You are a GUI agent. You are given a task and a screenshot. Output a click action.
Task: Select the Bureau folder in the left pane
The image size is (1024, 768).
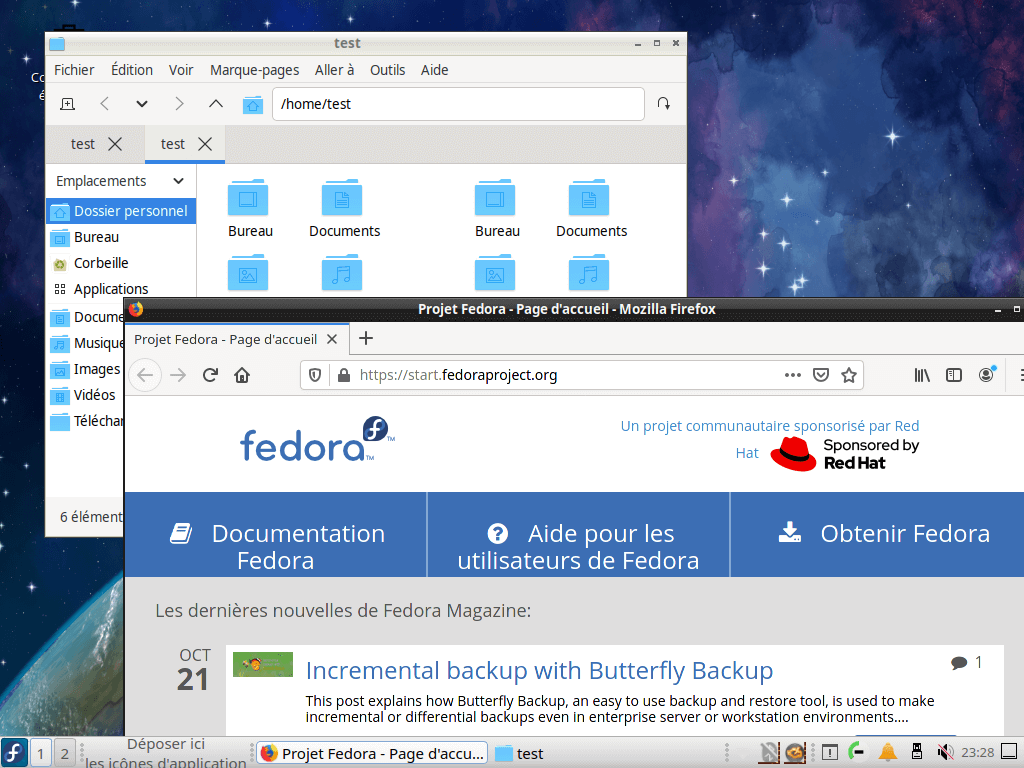(x=250, y=209)
